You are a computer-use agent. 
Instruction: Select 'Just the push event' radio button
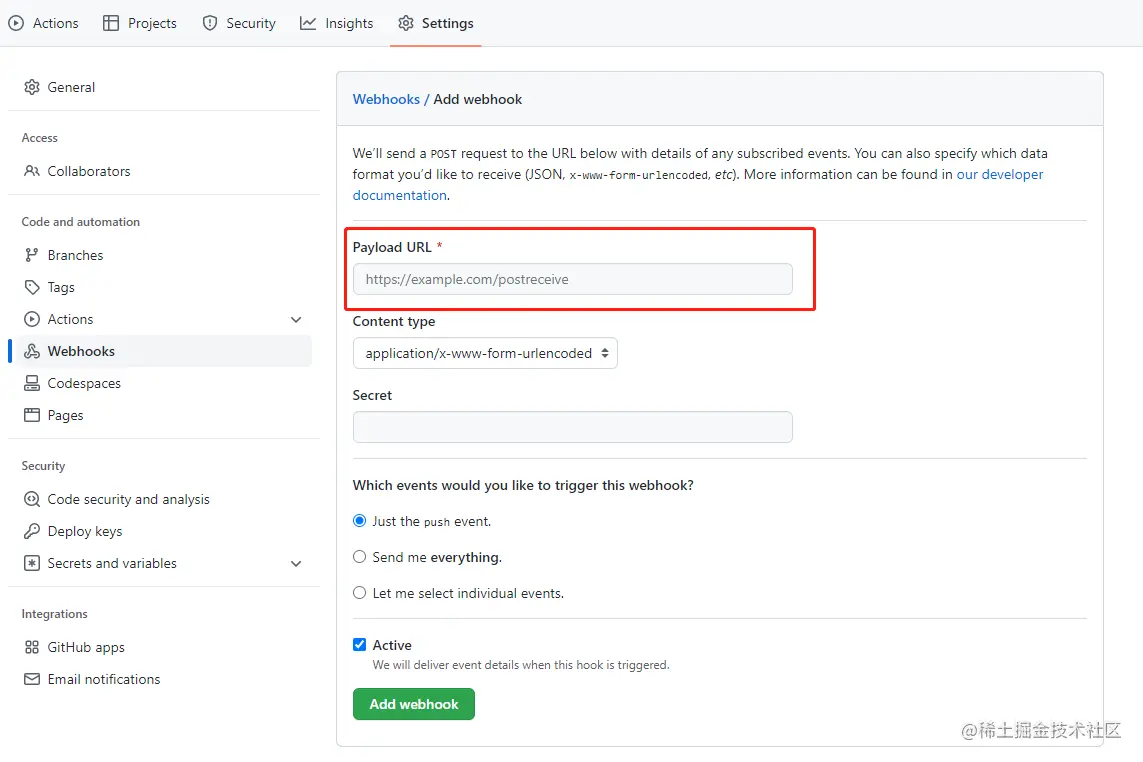pos(359,521)
